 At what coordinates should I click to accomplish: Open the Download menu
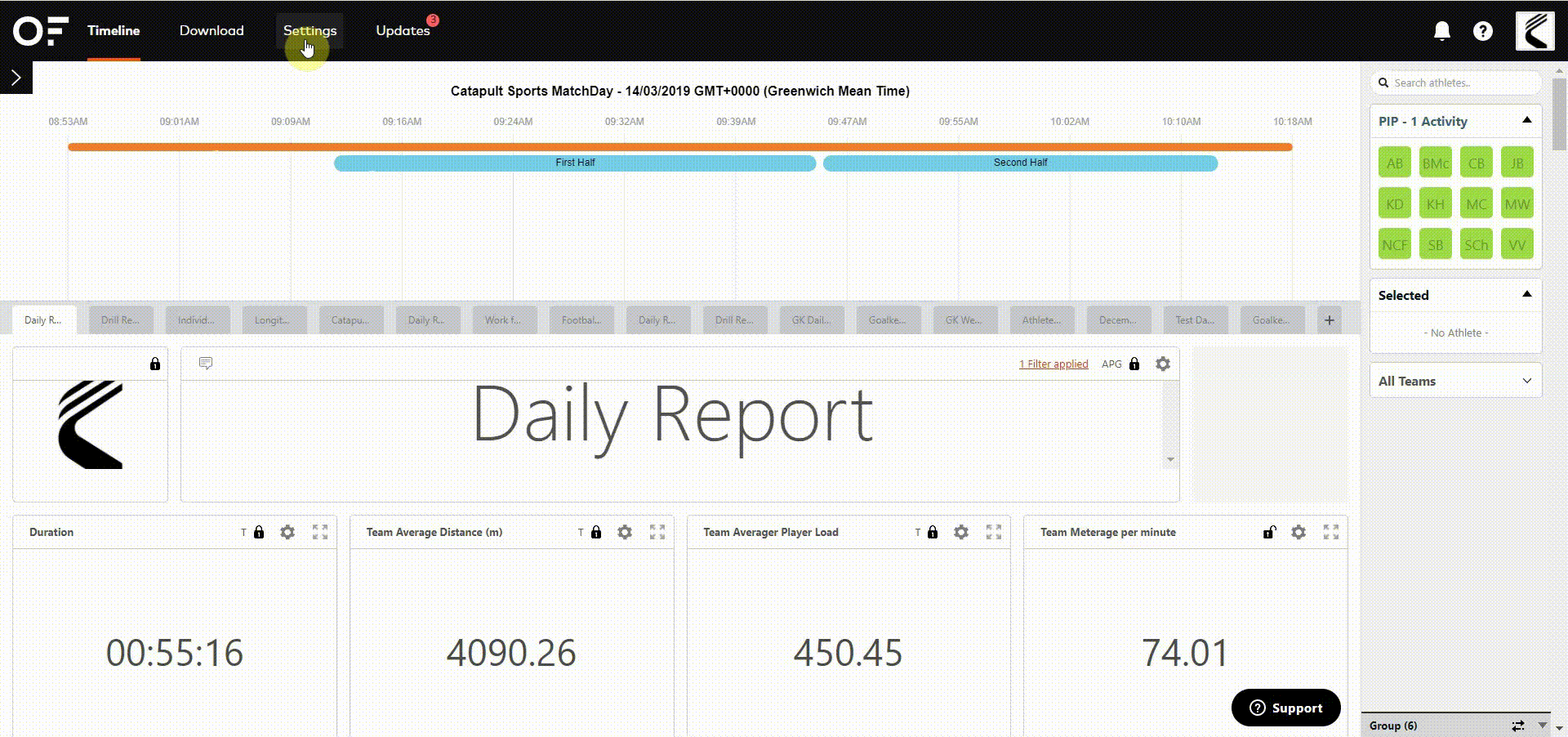click(212, 30)
